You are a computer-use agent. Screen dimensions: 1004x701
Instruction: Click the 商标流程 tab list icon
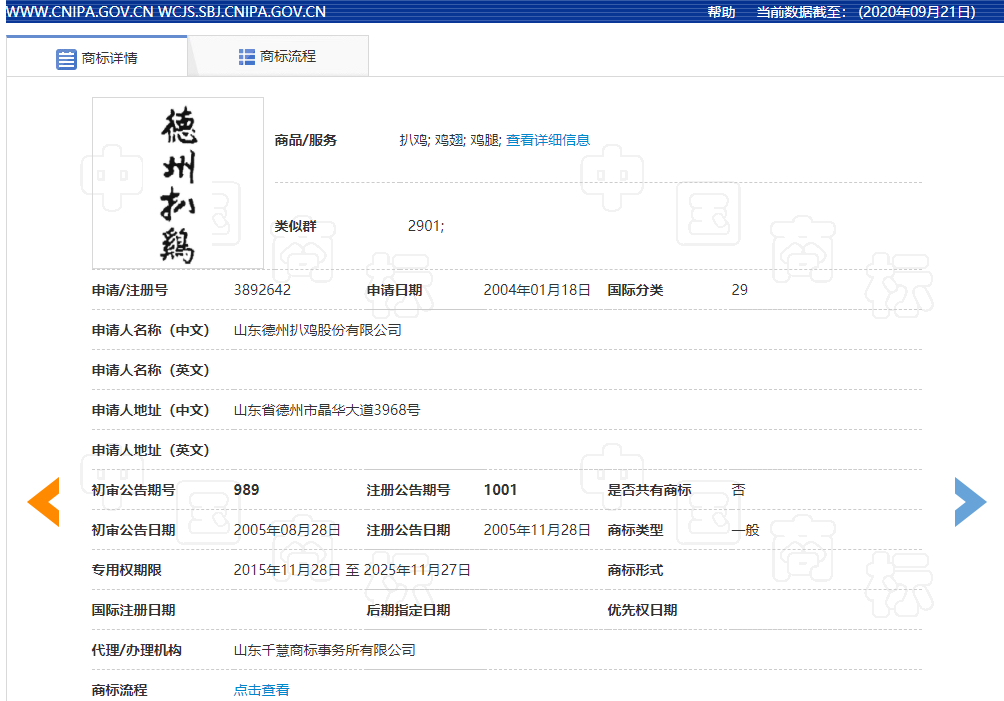pos(247,57)
